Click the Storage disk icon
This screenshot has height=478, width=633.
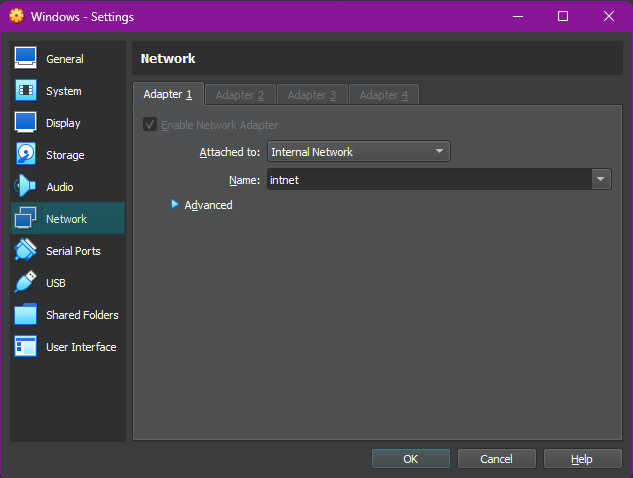click(25, 154)
